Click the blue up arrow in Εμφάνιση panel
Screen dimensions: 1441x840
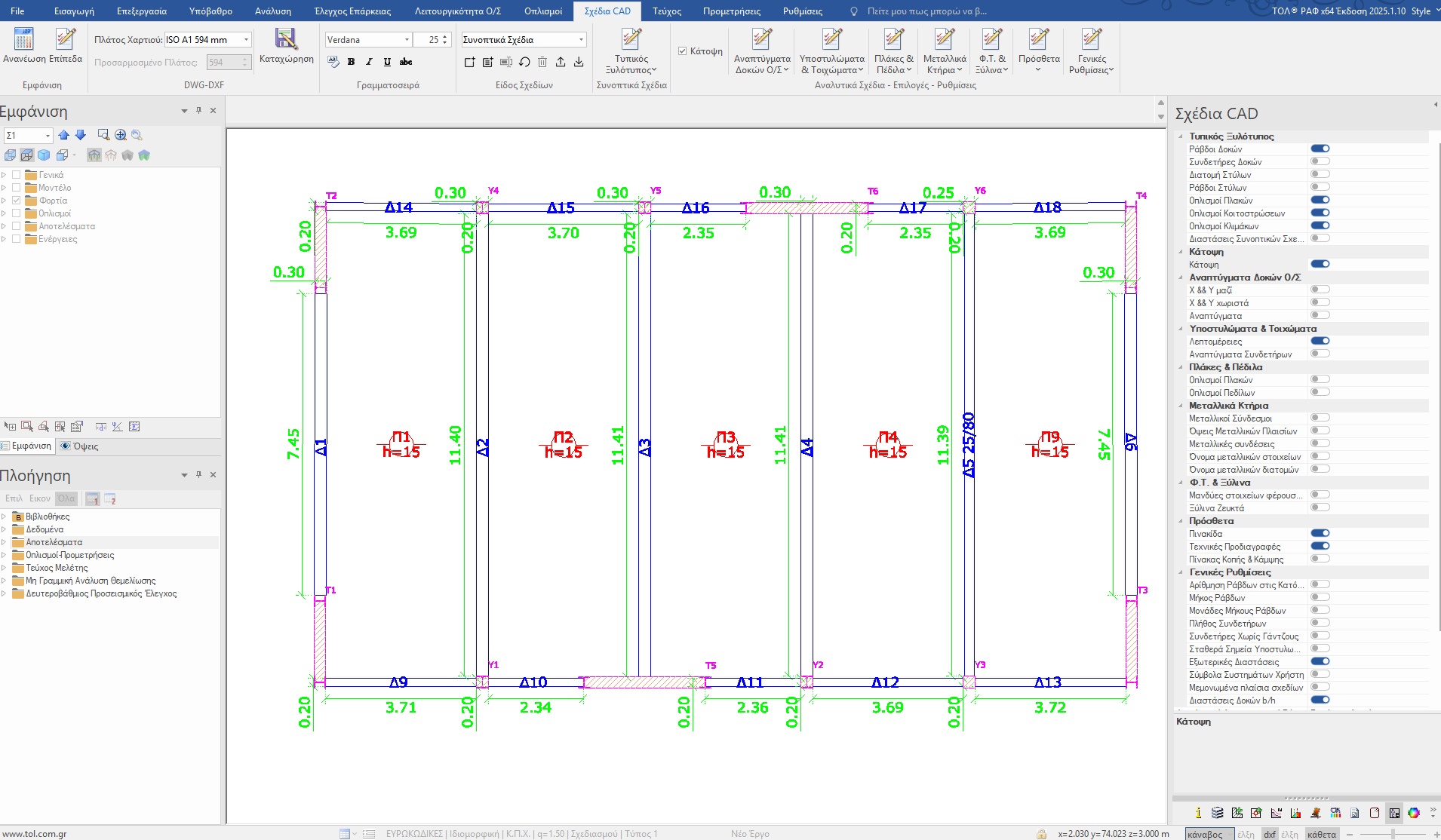click(63, 135)
